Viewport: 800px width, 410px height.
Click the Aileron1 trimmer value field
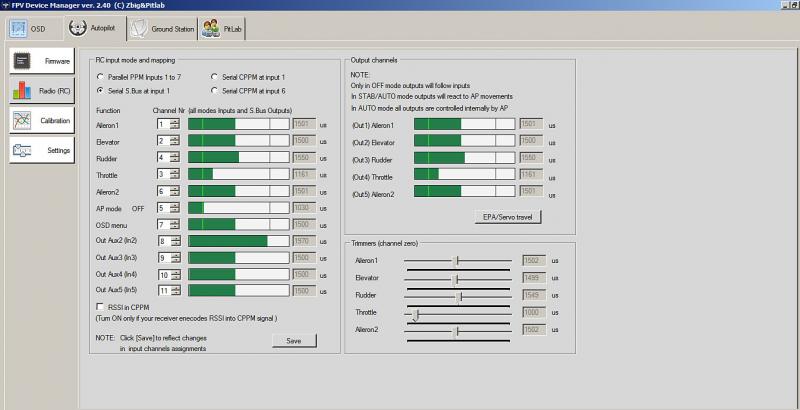click(x=533, y=260)
